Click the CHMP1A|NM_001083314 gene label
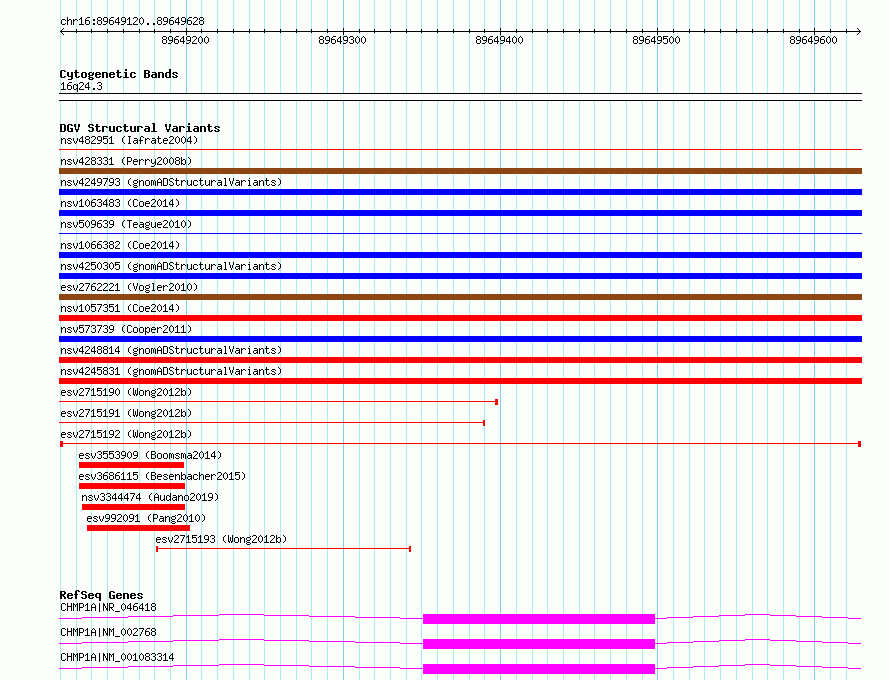This screenshot has height=680, width=890. point(117,657)
